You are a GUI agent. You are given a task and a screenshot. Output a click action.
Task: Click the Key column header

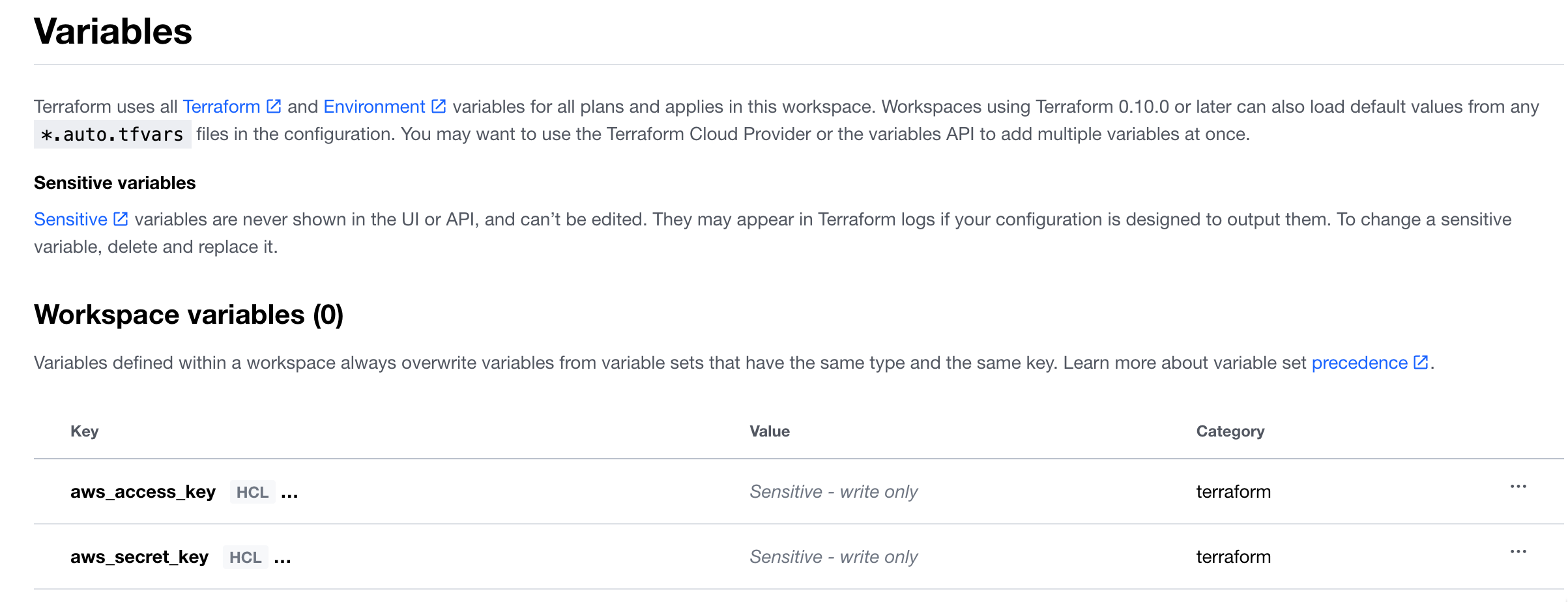(x=85, y=431)
